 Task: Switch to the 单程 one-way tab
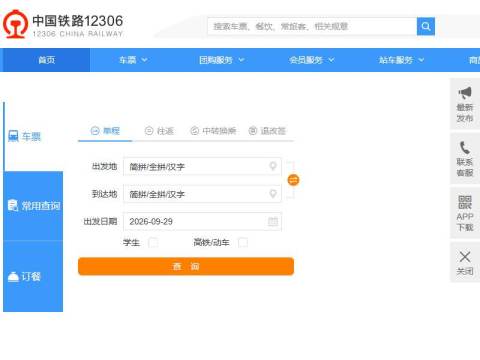[105, 131]
